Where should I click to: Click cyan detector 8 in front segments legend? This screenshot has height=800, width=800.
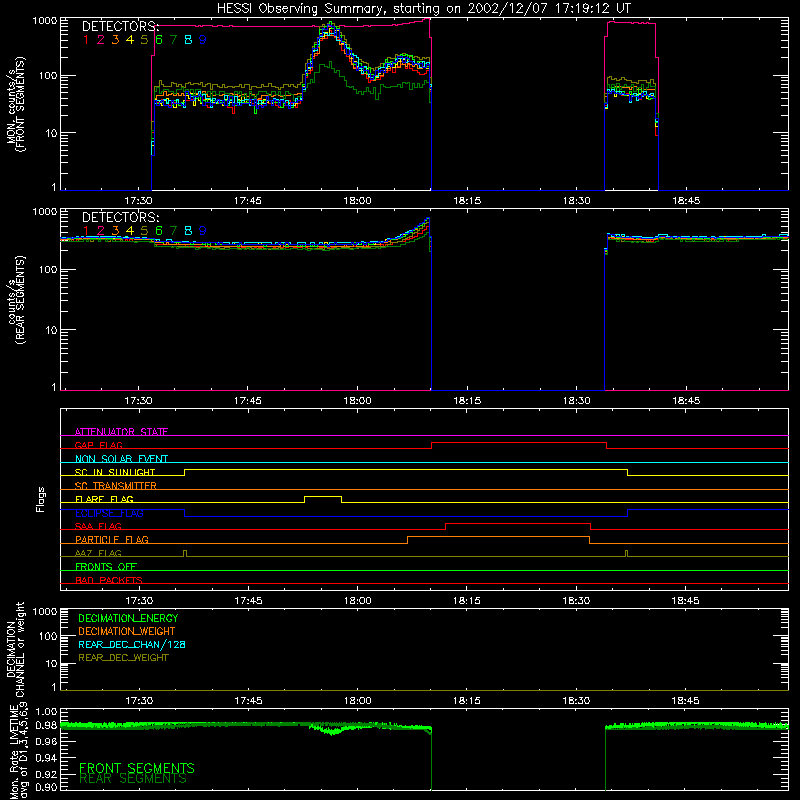(x=188, y=40)
